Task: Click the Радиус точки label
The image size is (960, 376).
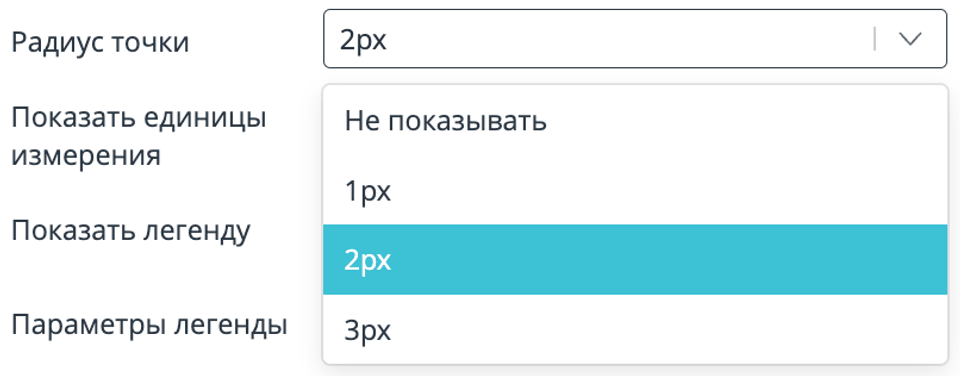Action: pos(100,42)
